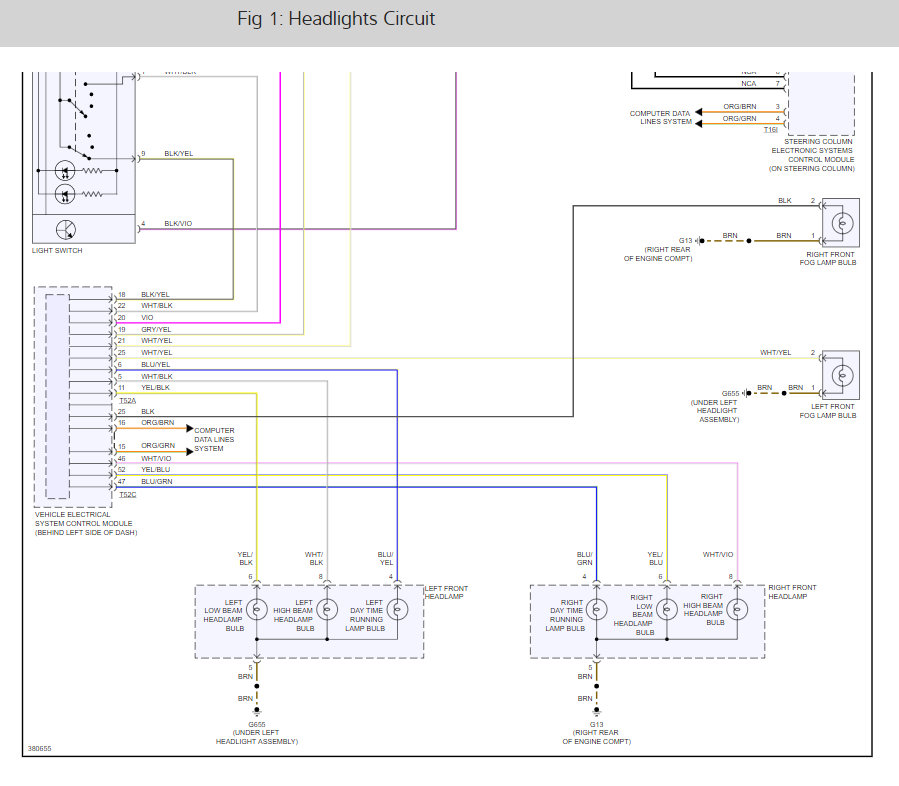The height and width of the screenshot is (786, 899).
Task: Click the left low beam headlamp bulb symbol
Action: click(256, 609)
